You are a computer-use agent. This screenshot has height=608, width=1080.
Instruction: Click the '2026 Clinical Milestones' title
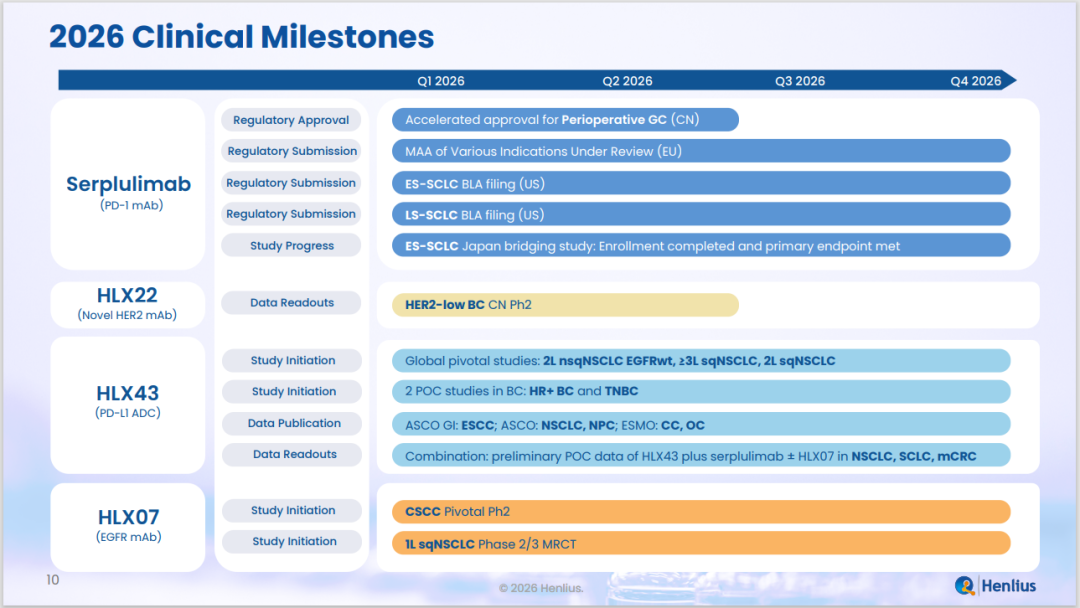coord(241,36)
